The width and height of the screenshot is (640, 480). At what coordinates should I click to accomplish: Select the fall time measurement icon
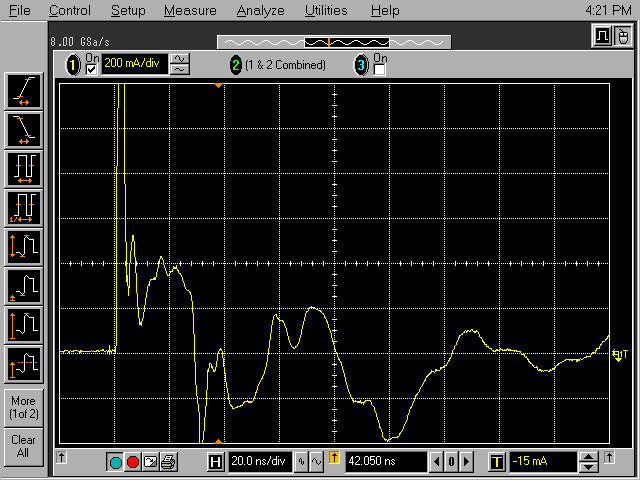pos(24,130)
